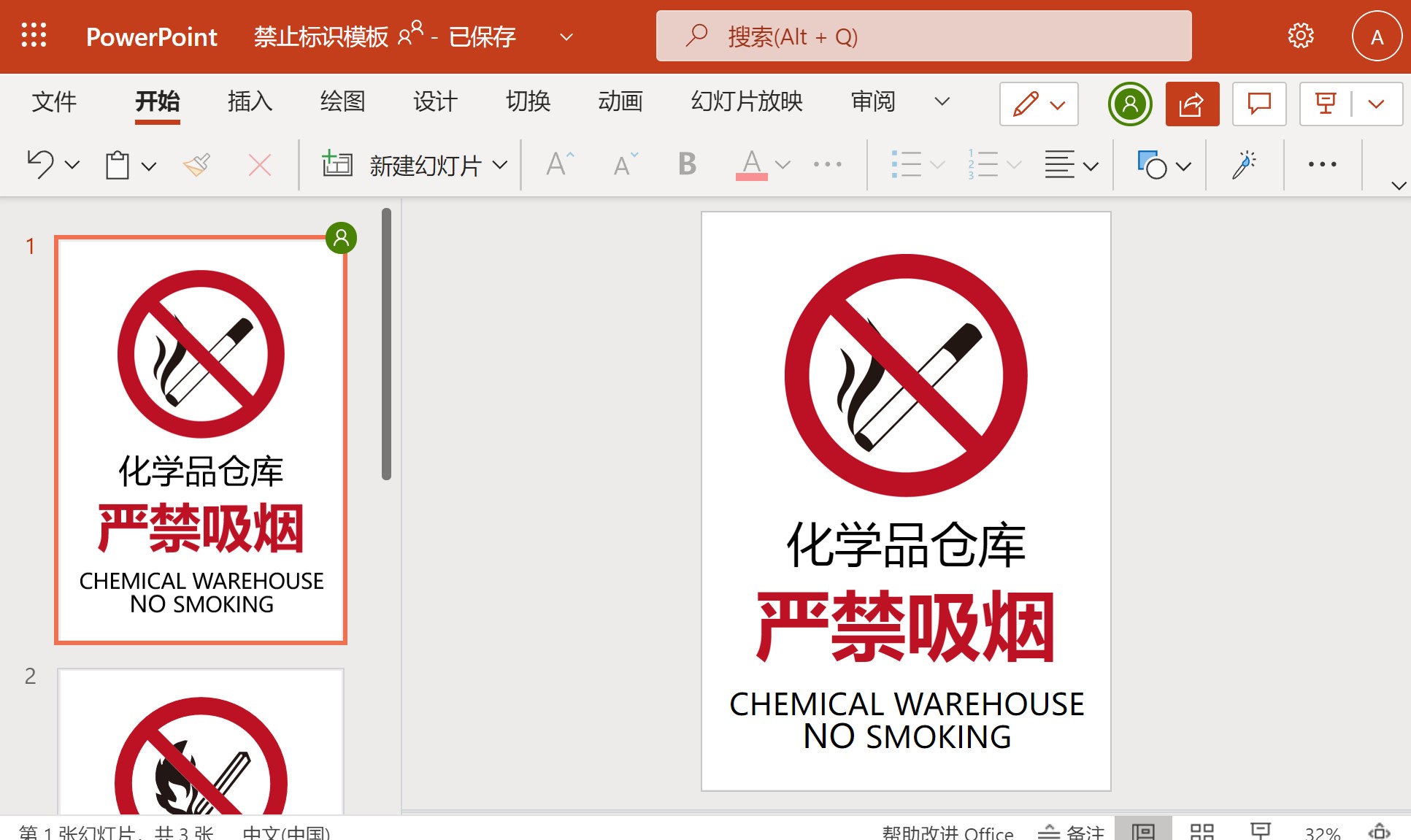Click the Share button icon
Image resolution: width=1411 pixels, height=840 pixels.
1192,104
